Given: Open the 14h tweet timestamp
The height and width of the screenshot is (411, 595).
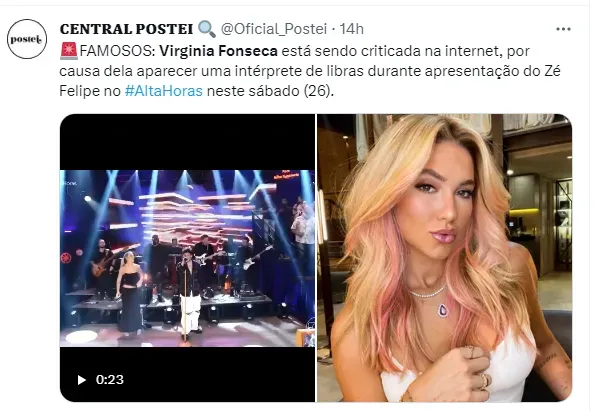Looking at the screenshot, I should pos(351,29).
